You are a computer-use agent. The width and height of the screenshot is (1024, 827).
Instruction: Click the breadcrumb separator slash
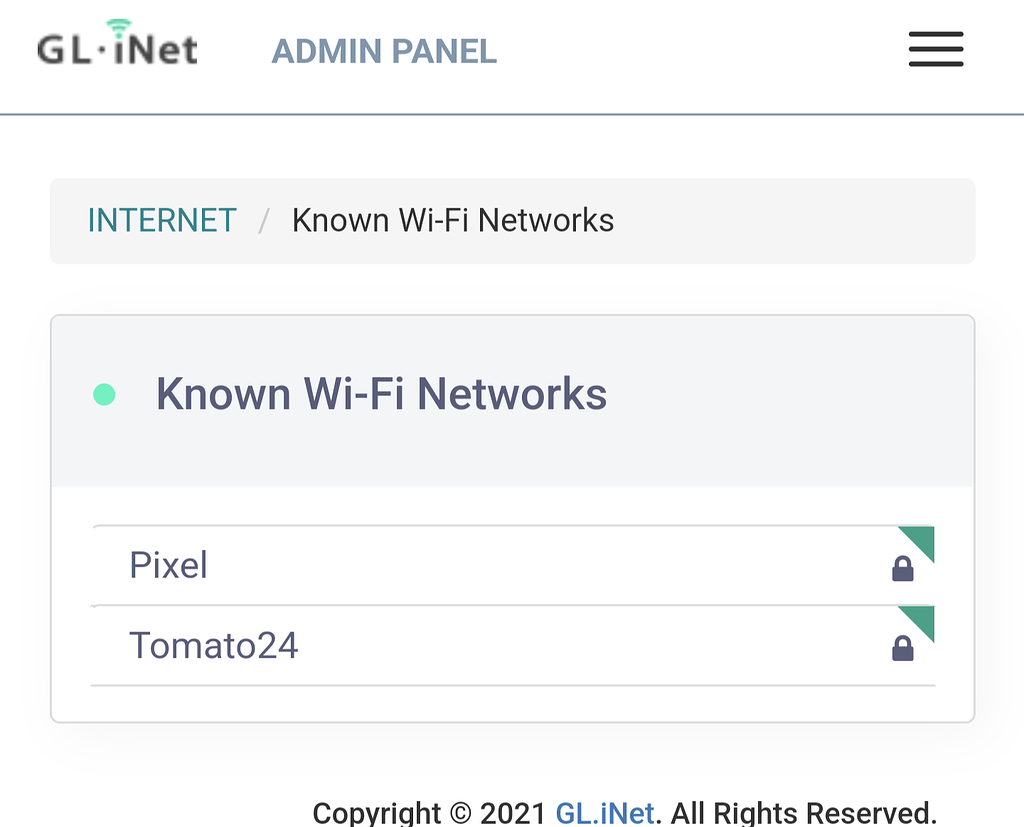(262, 220)
